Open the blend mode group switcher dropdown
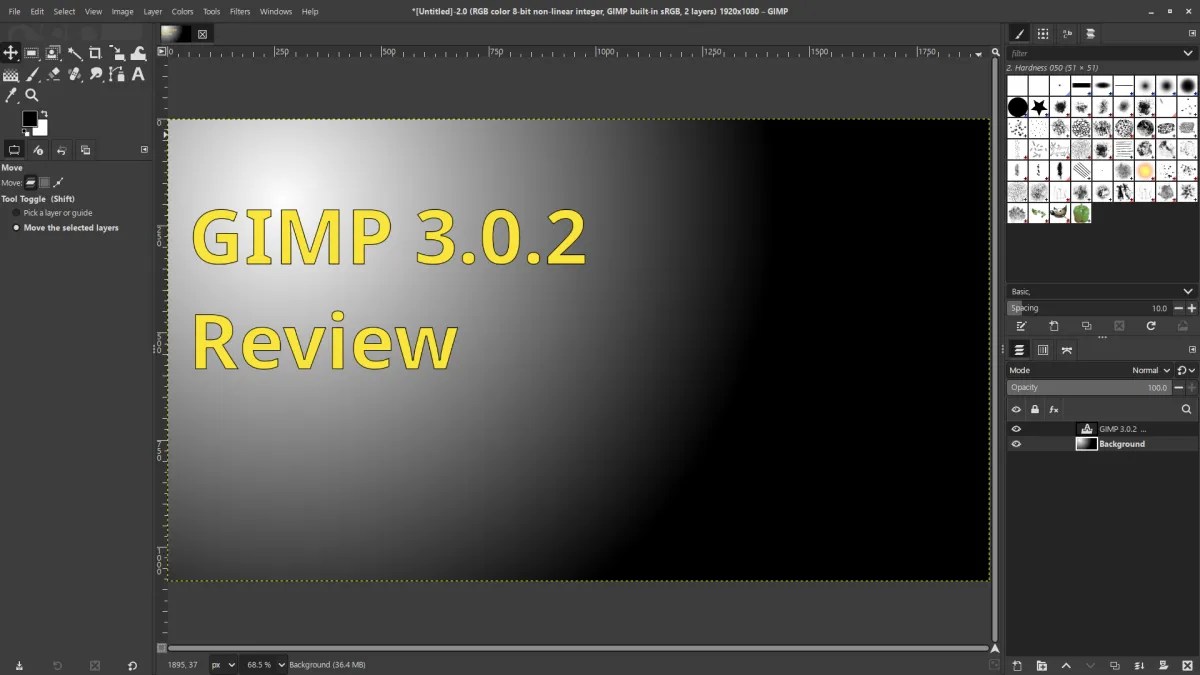The height and width of the screenshot is (675, 1200). (1185, 370)
